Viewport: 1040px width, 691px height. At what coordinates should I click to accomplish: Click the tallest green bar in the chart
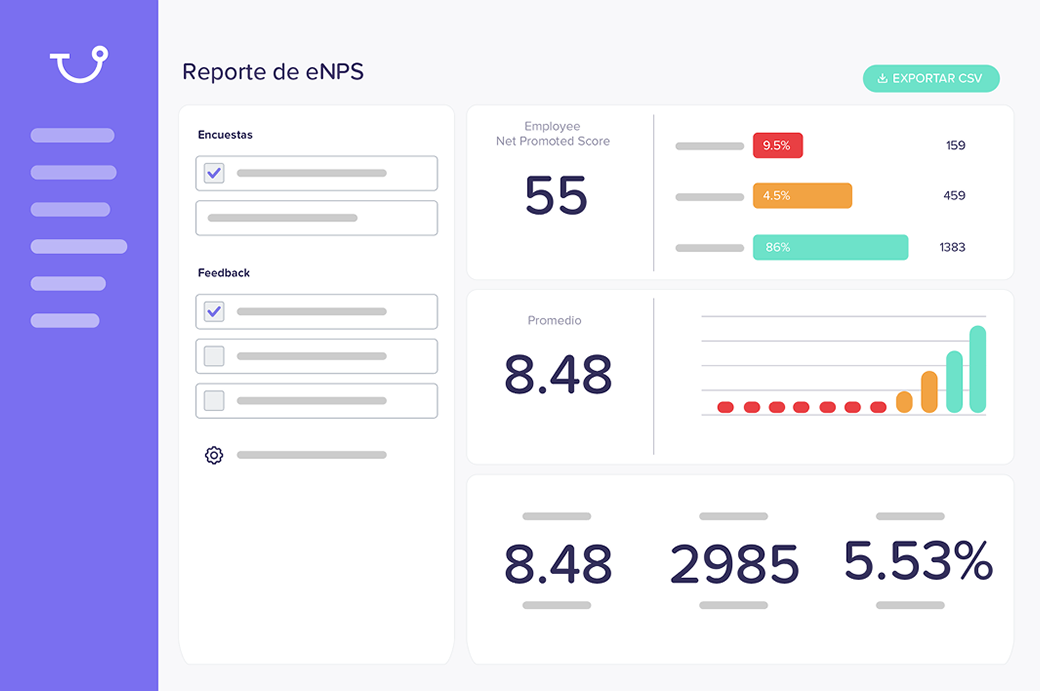coord(977,368)
